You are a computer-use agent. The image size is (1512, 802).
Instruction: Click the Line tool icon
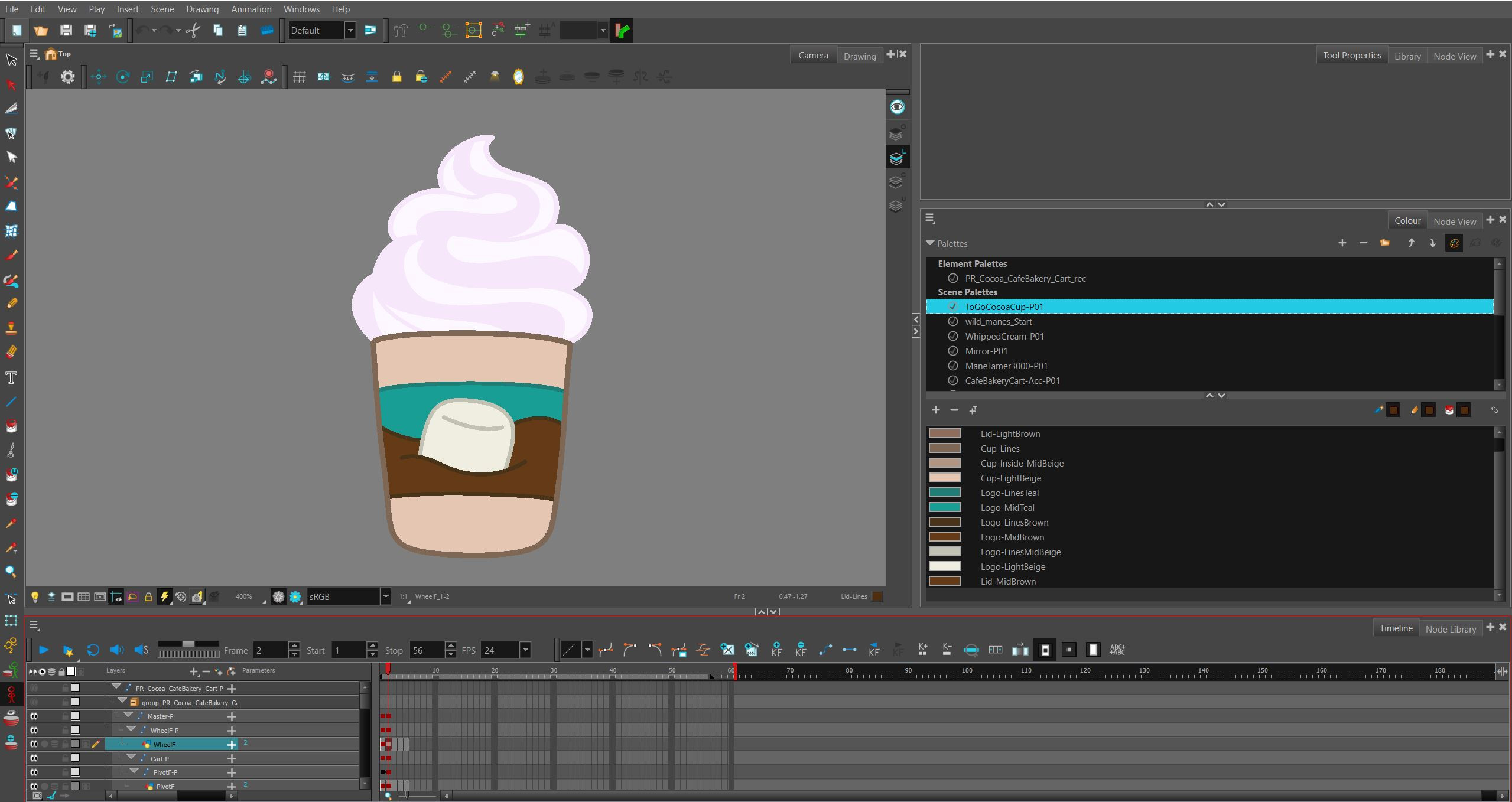tap(11, 402)
